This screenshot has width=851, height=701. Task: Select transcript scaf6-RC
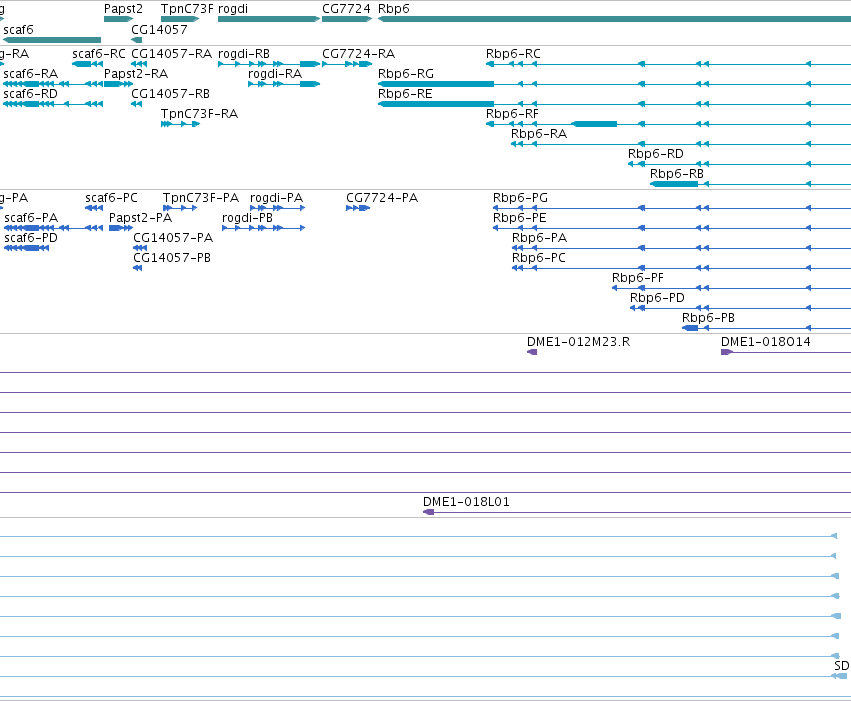pyautogui.click(x=99, y=54)
